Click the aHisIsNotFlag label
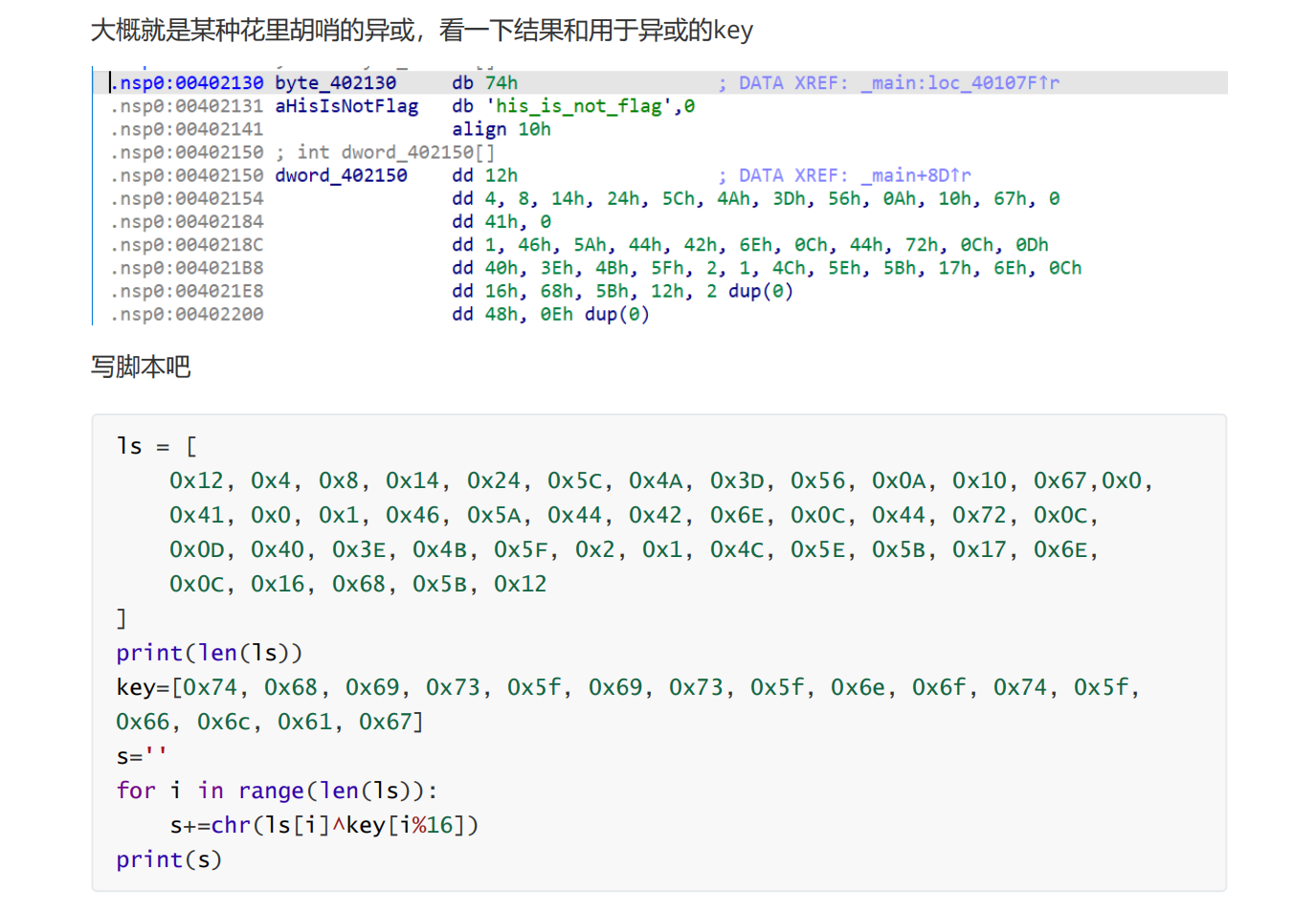 [x=346, y=106]
